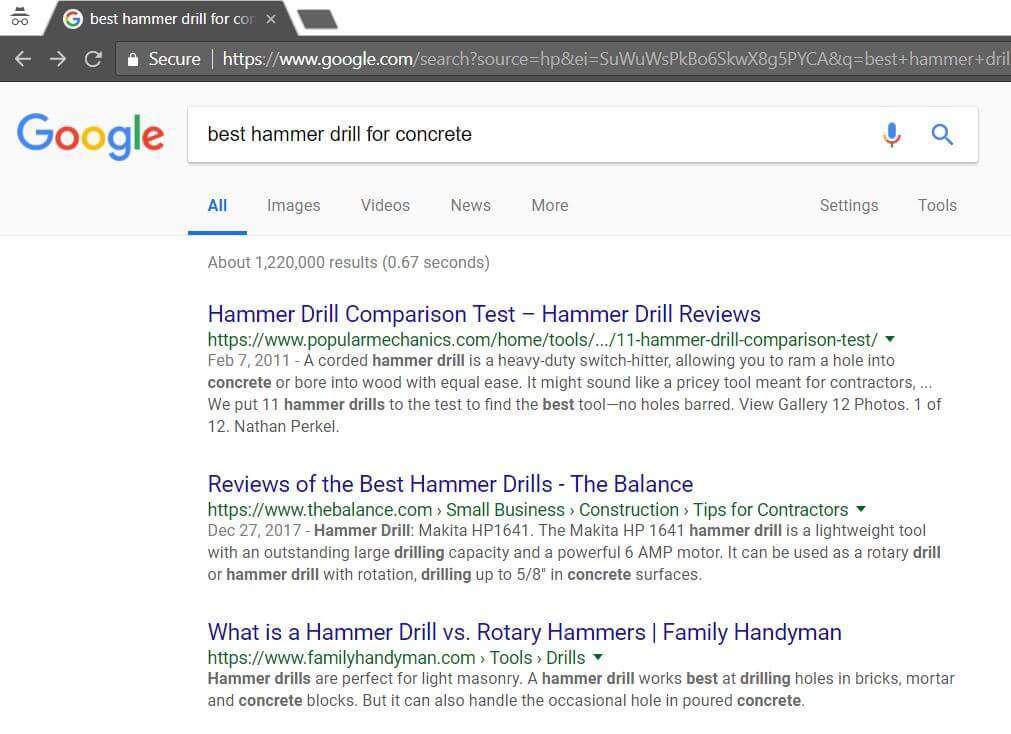Open Reviews of the Best Hammer Drills link
The width and height of the screenshot is (1011, 734).
(450, 484)
